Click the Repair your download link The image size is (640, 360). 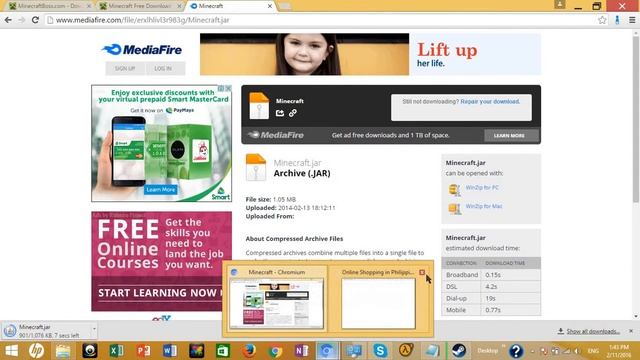(490, 102)
